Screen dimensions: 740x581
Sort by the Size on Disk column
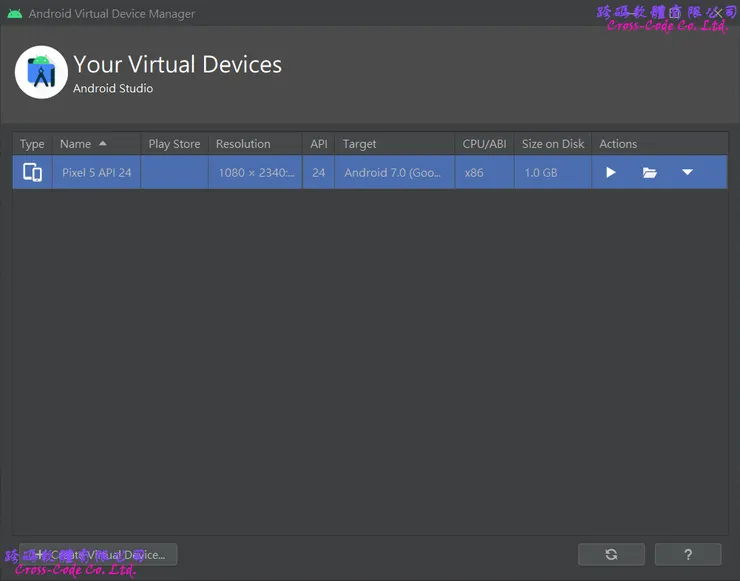coord(553,144)
